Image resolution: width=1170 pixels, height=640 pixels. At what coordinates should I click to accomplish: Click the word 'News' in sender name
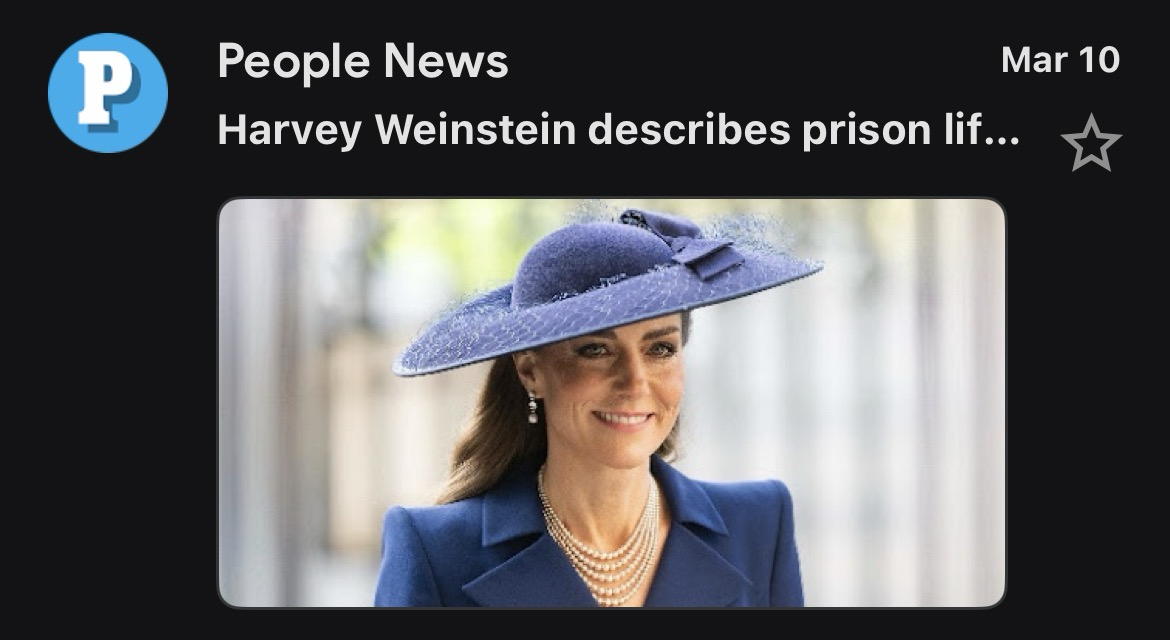coord(445,60)
